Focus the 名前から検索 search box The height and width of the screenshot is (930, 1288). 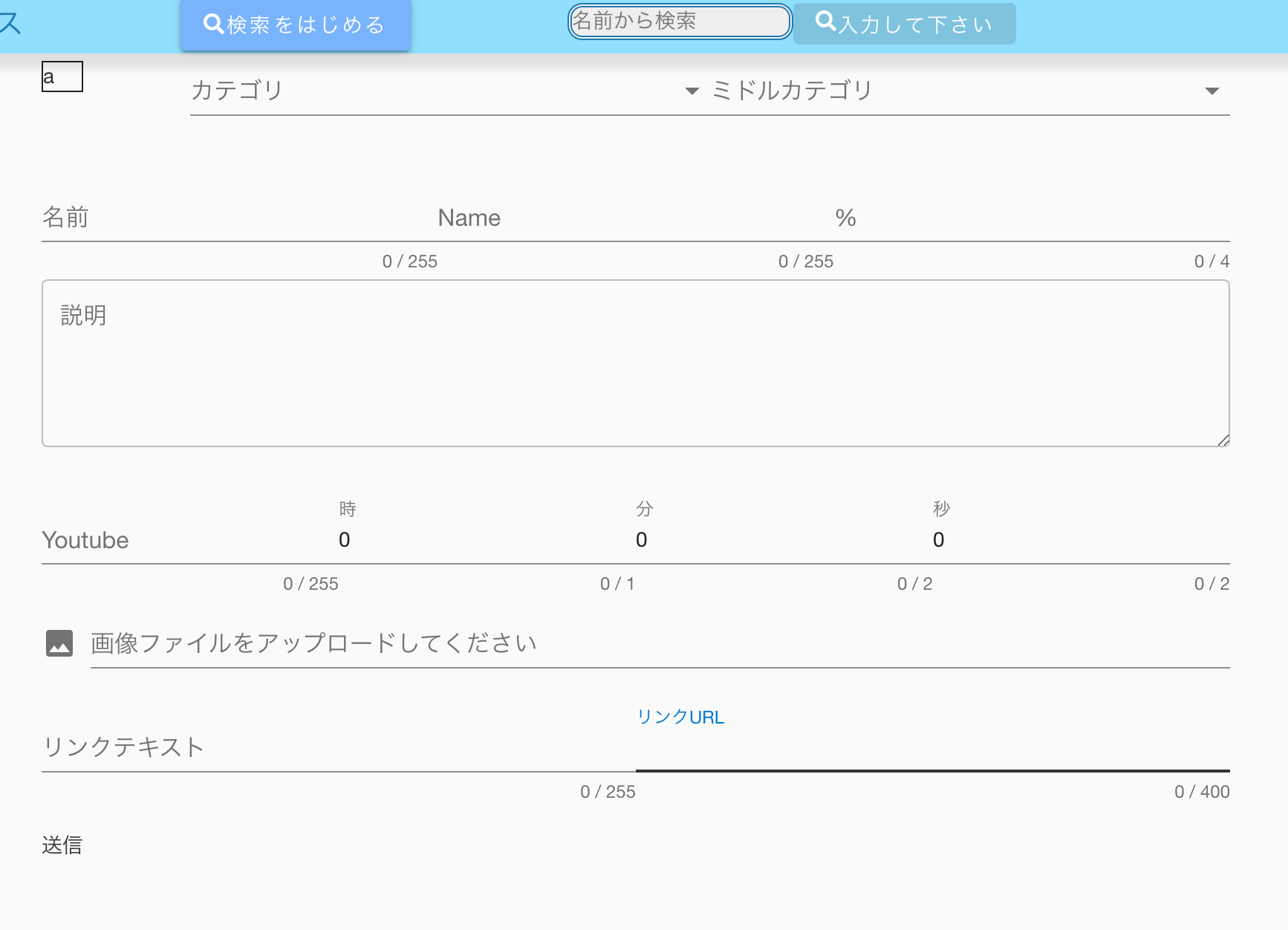[x=679, y=22]
